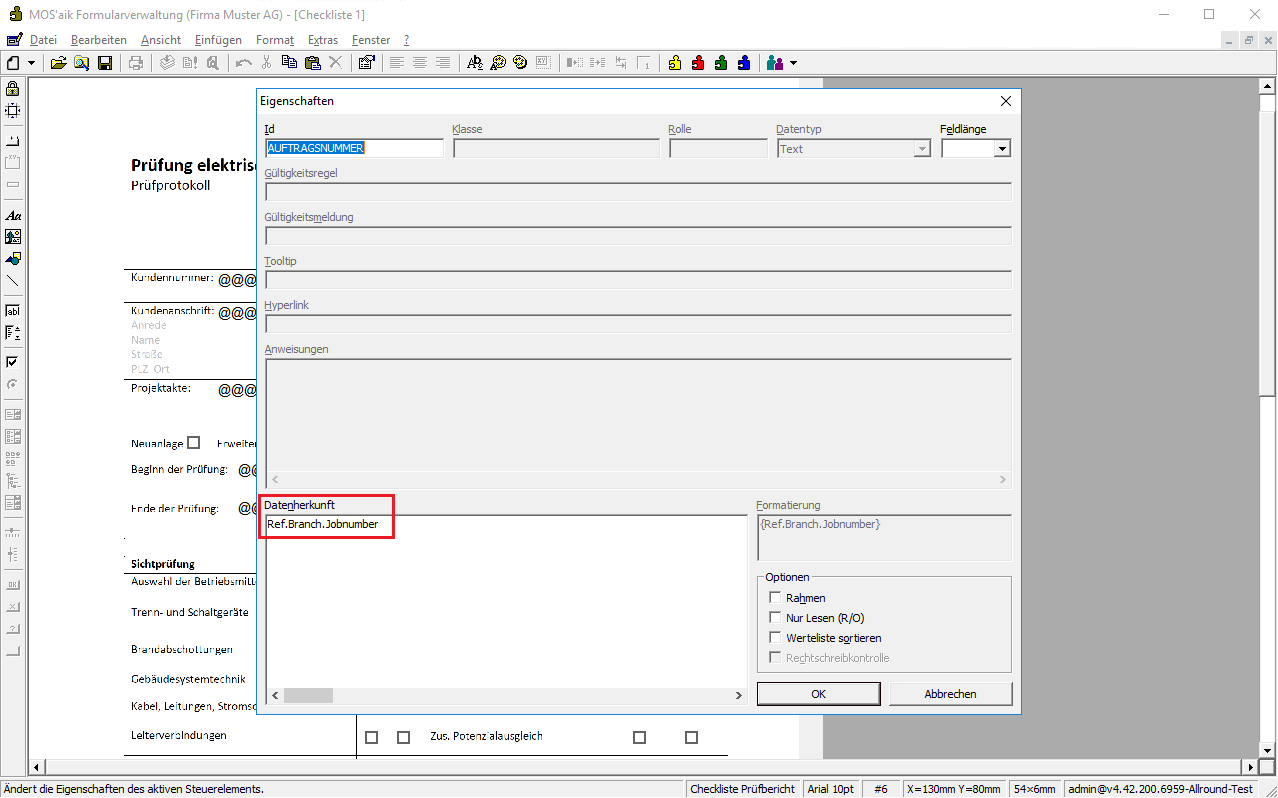Check Werteliste sortieren option
1278x798 pixels.
click(x=775, y=638)
